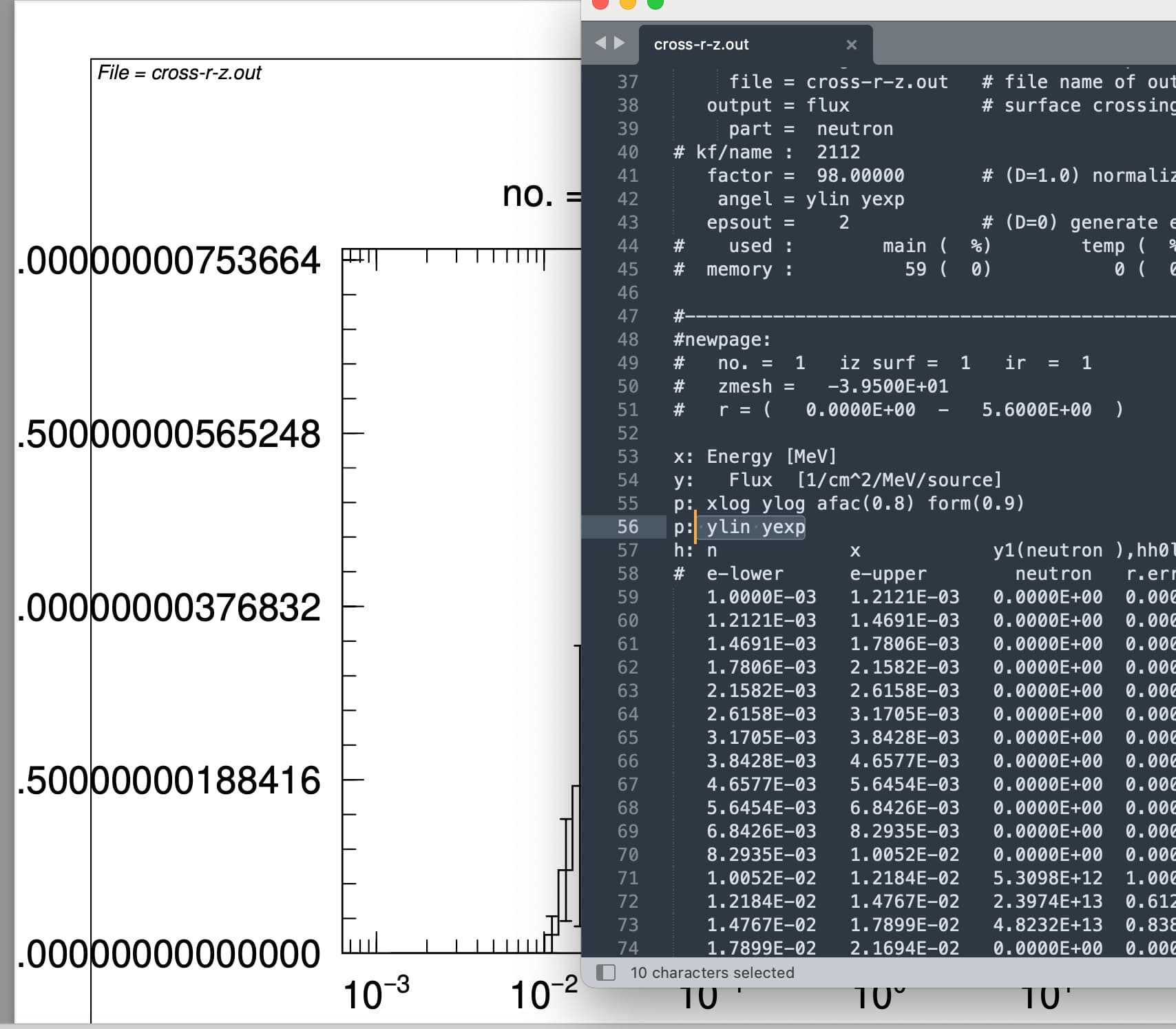Click y-axis label '.50000000188416' in plot
This screenshot has width=1176, height=1029.
click(x=169, y=780)
